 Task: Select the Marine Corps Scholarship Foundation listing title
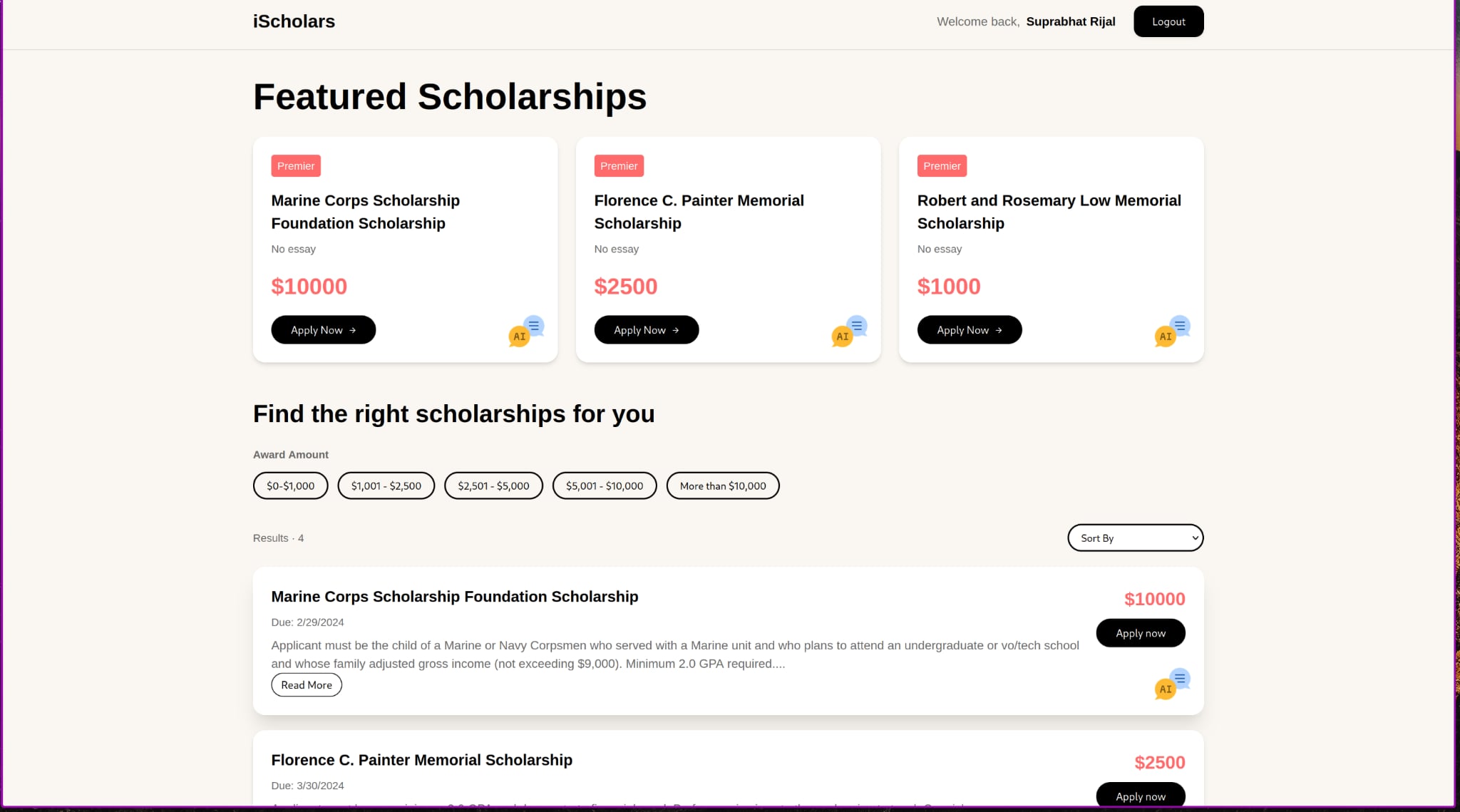(454, 597)
